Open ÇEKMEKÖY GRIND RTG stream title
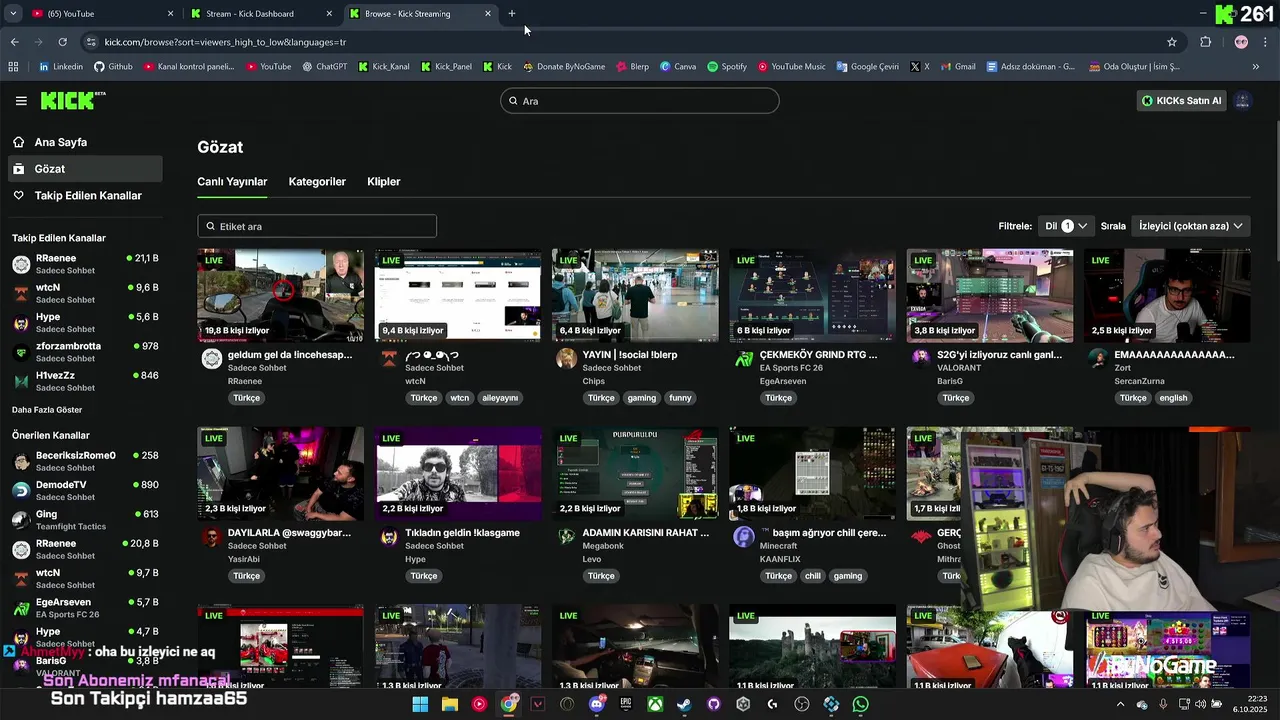This screenshot has height=720, width=1280. (x=818, y=355)
